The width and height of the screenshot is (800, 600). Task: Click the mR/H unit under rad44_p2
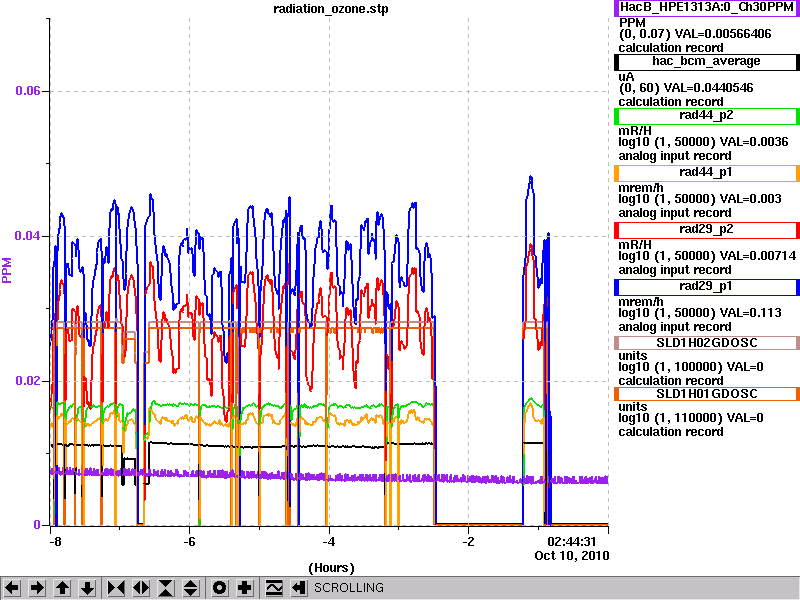point(635,131)
